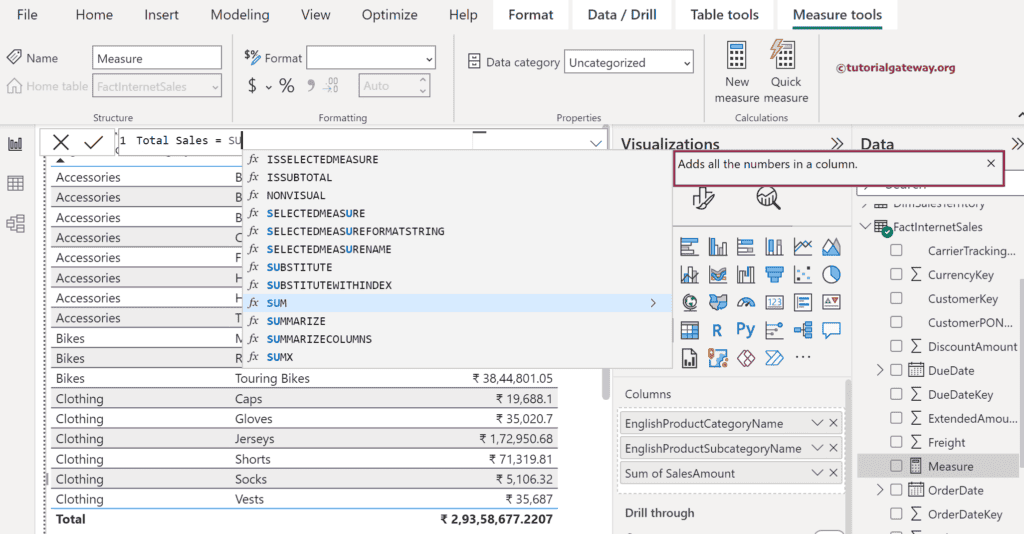Check the Freight field checkbox

(896, 442)
